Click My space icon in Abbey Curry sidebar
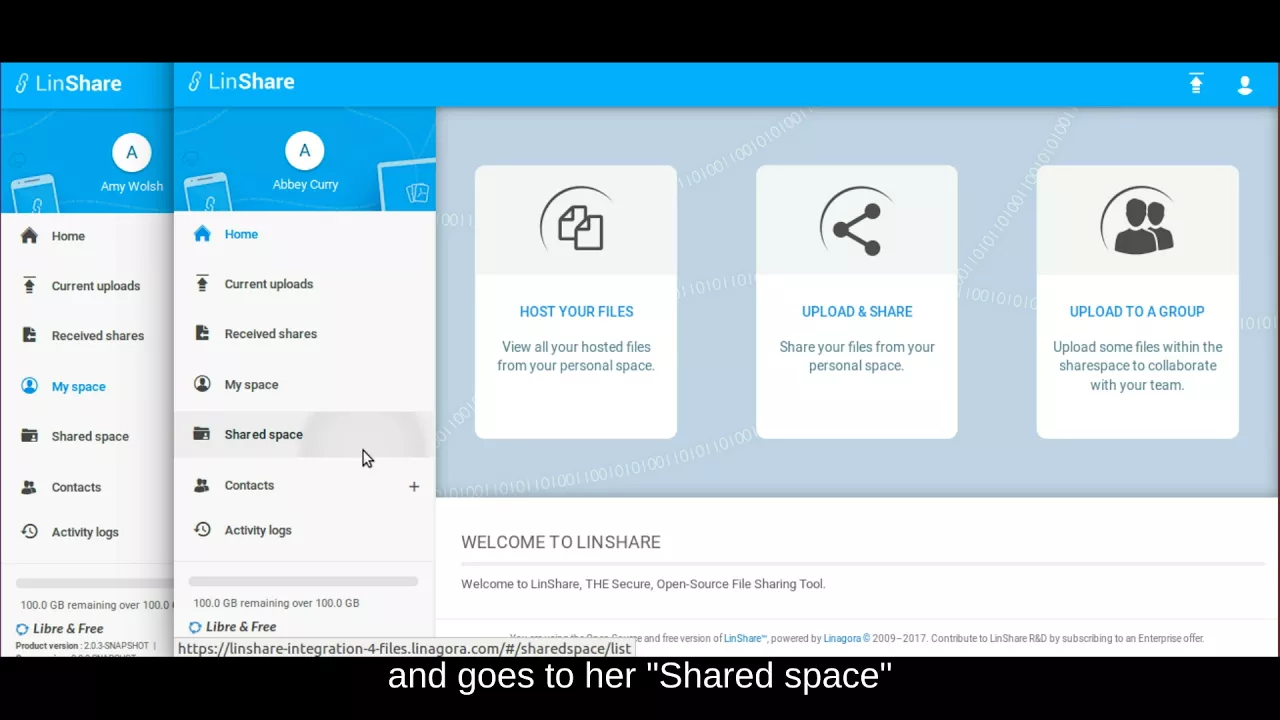The width and height of the screenshot is (1280, 720). click(202, 384)
